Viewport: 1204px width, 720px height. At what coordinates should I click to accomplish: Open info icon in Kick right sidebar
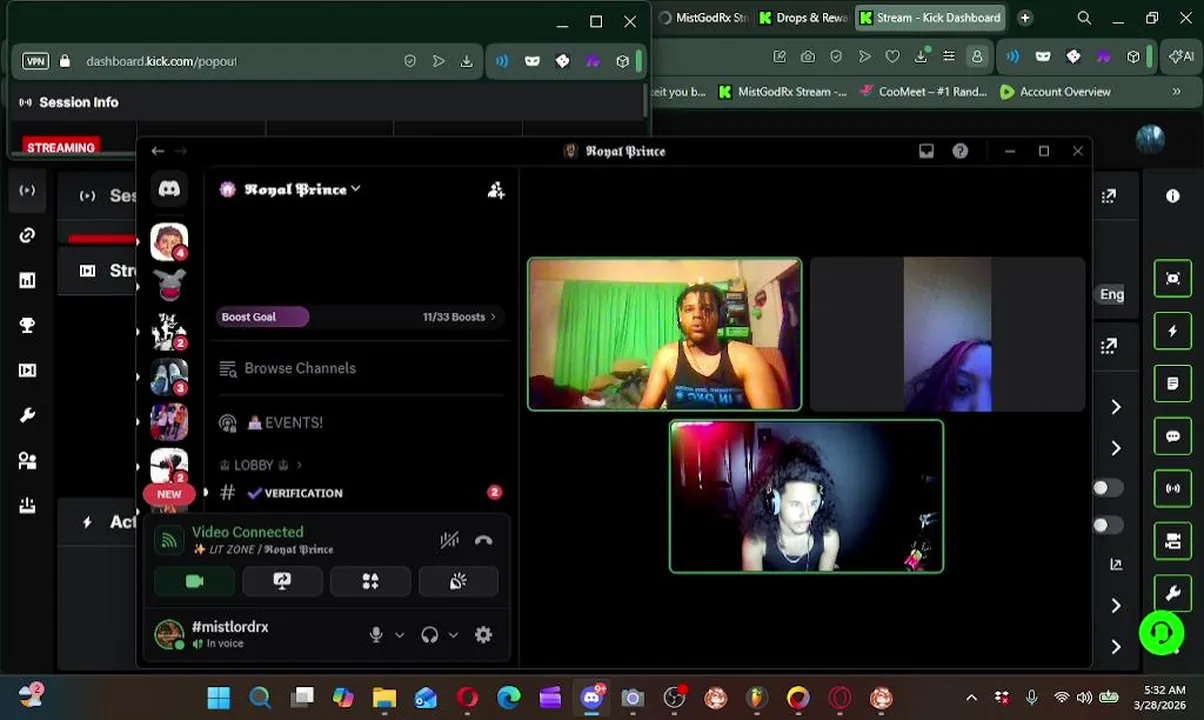point(1173,196)
